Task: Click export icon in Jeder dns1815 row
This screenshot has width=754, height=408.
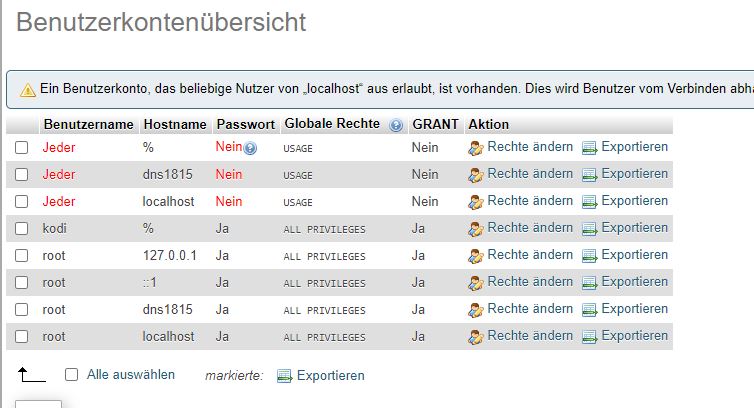Action: click(x=590, y=175)
